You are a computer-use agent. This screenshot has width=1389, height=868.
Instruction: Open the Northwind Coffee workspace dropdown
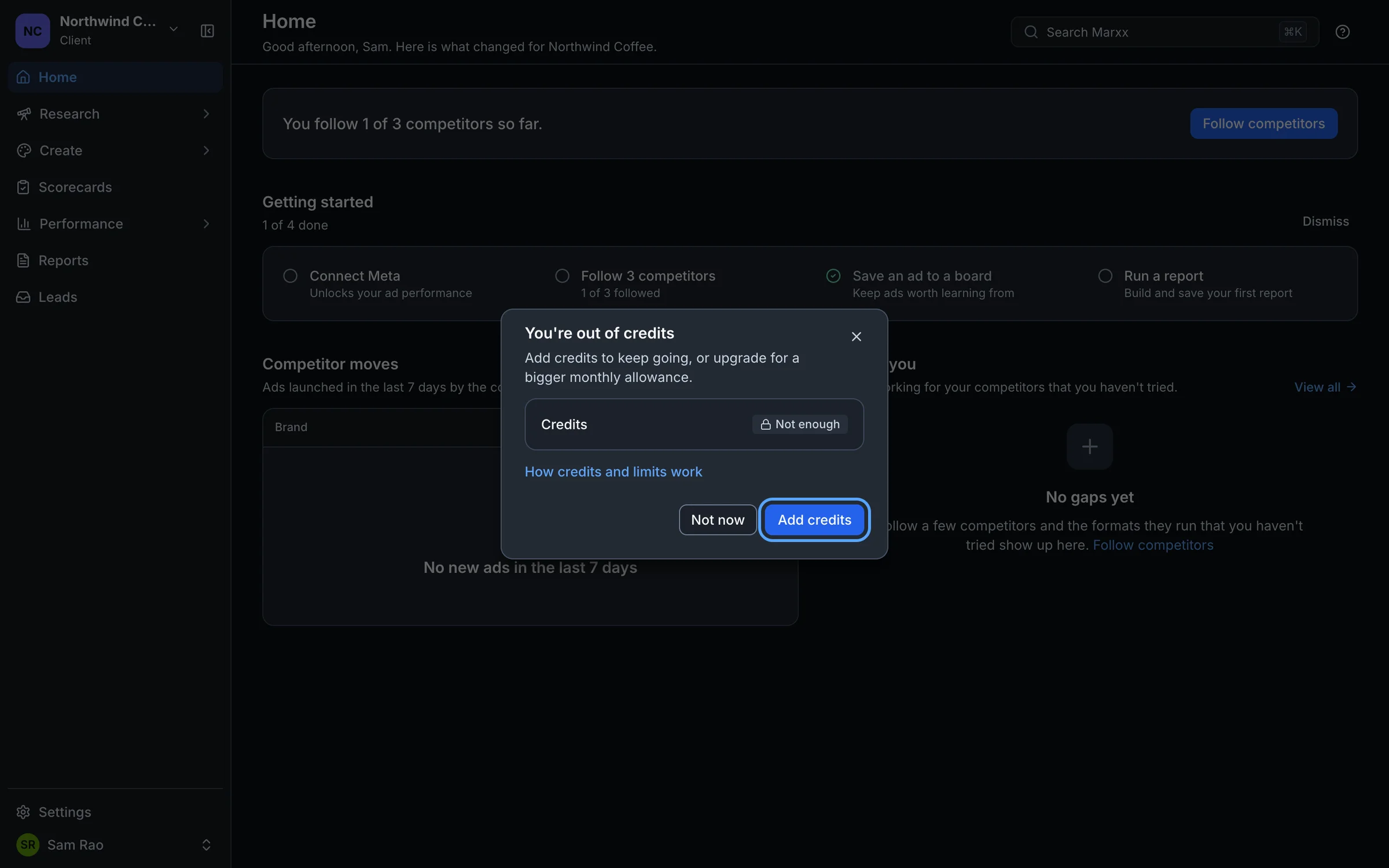coord(173,29)
